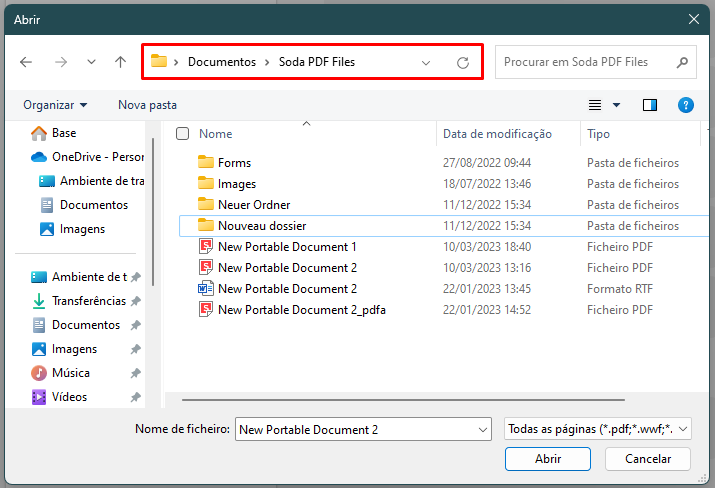Toggle the preview pane icon
Viewport: 715px width, 488px height.
[650, 105]
